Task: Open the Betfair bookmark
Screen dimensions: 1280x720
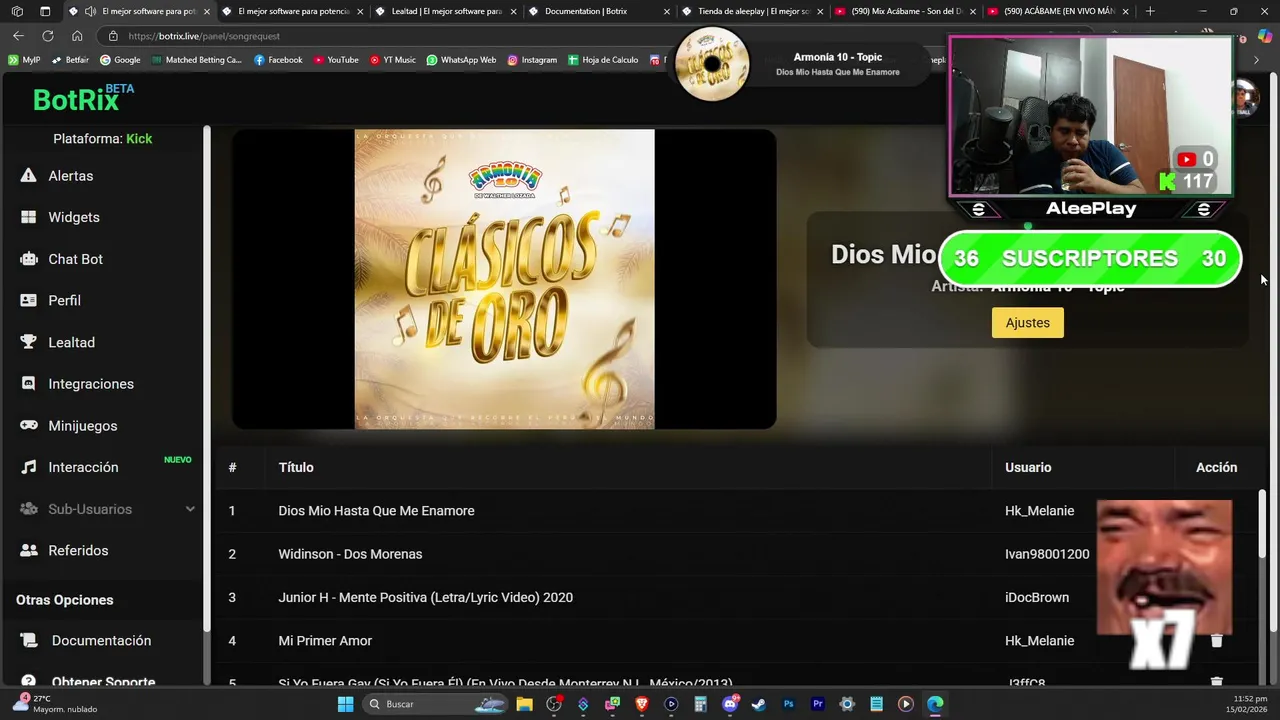Action: click(x=70, y=60)
